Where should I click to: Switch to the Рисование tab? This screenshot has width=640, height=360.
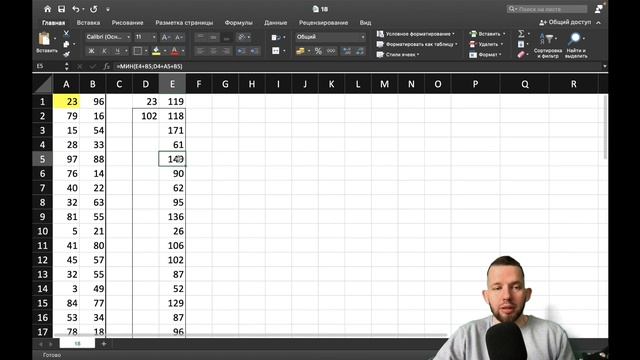click(127, 23)
